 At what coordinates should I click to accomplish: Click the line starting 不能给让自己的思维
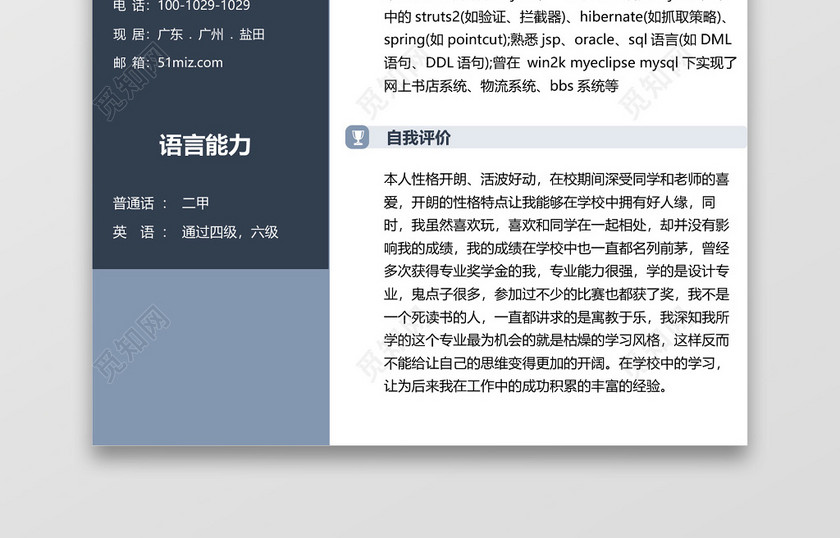[x=554, y=363]
